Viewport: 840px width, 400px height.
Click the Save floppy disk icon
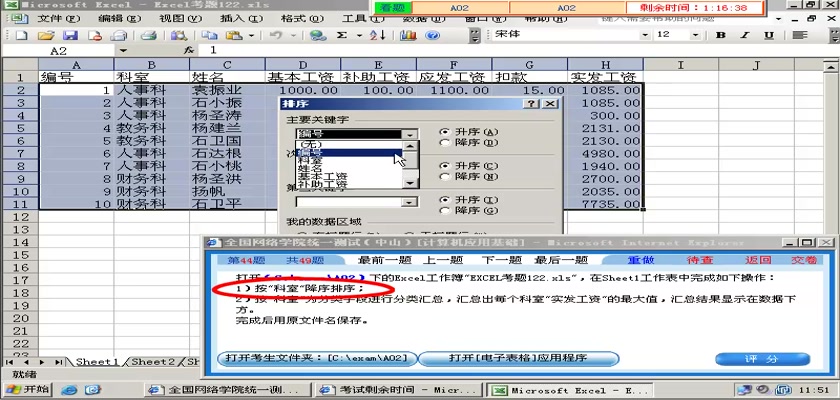pos(71,35)
